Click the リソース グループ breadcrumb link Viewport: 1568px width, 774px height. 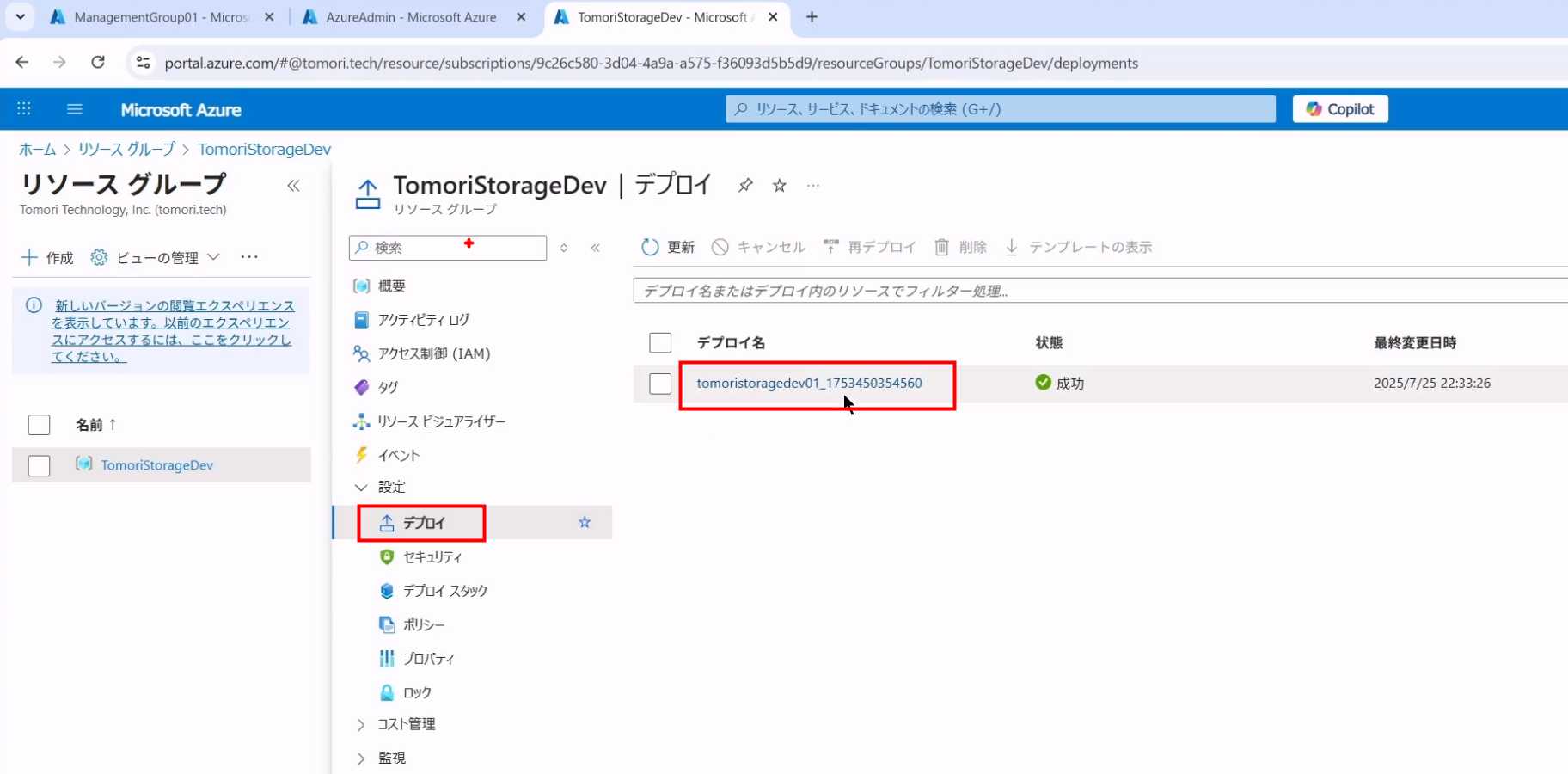click(x=126, y=149)
